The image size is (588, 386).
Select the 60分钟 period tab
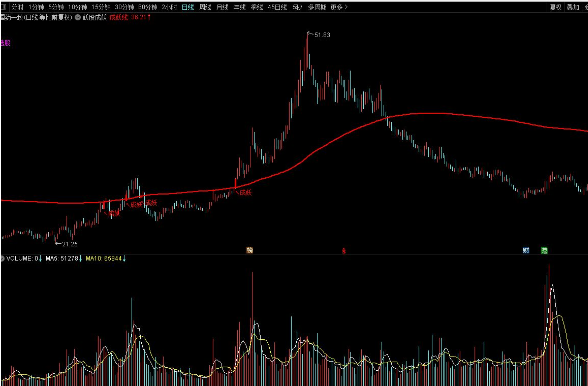tap(147, 7)
